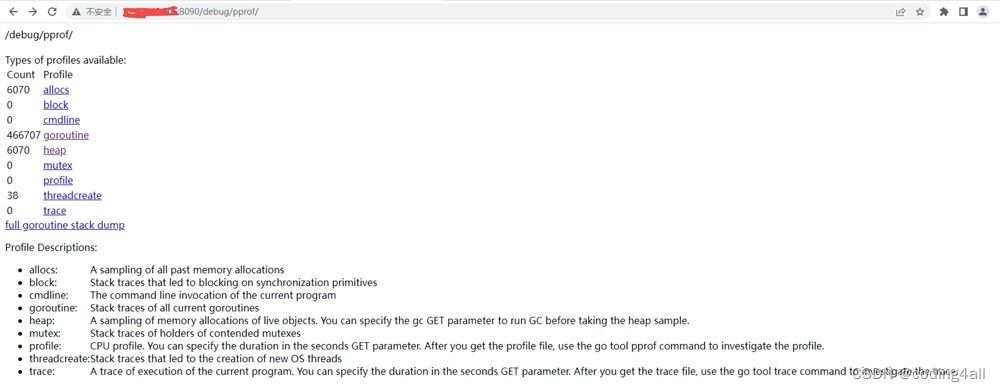Bookmark this page with the star
The height and width of the screenshot is (392, 1000).
click(920, 11)
